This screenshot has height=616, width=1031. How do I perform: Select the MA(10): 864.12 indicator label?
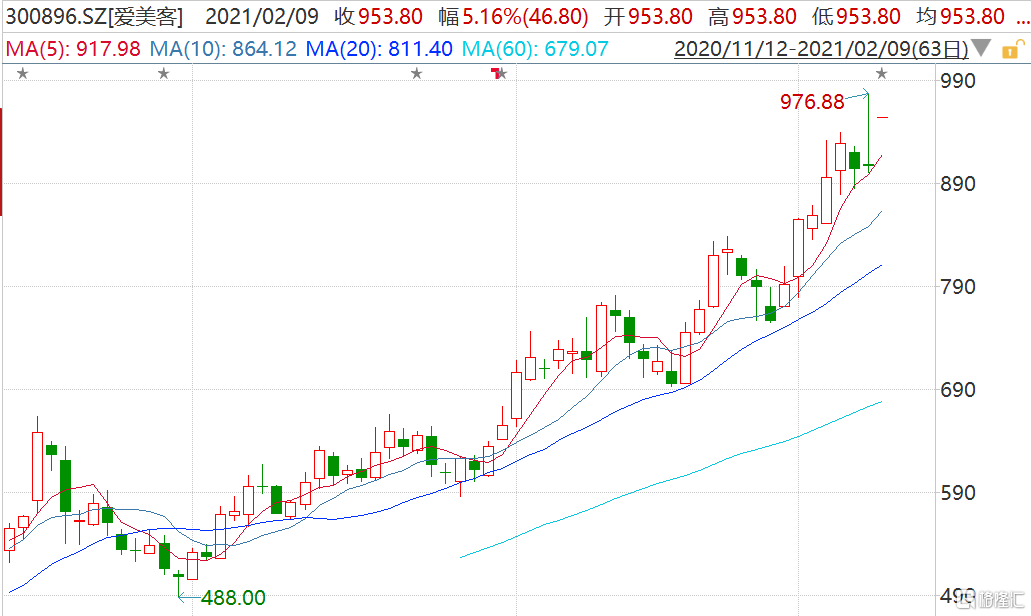(x=224, y=49)
